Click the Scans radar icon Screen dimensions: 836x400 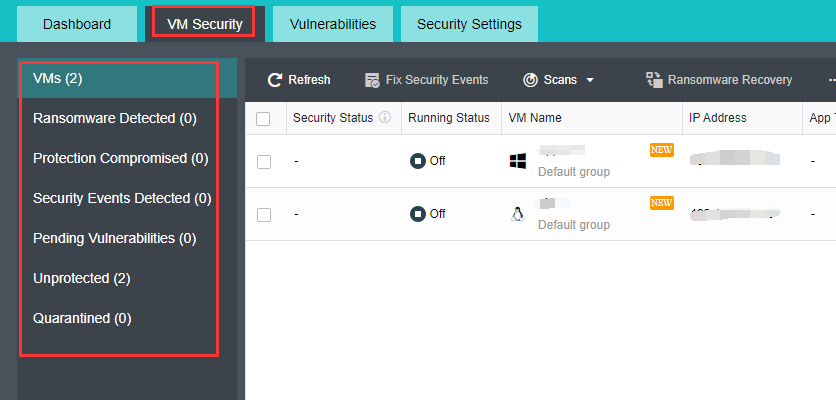pos(530,80)
